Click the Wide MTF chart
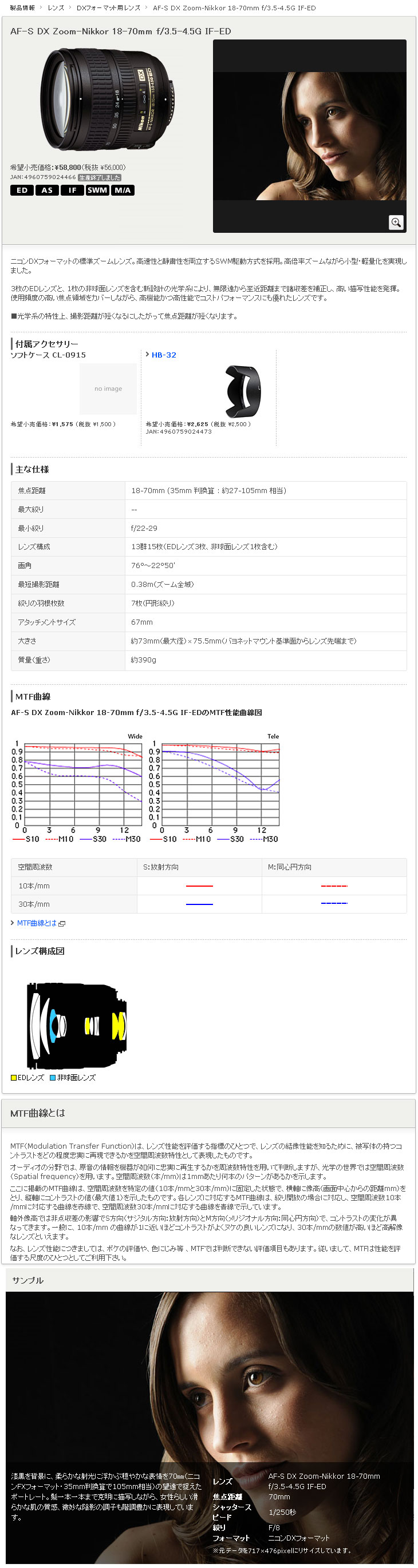The height and width of the screenshot is (1568, 418). (77, 788)
